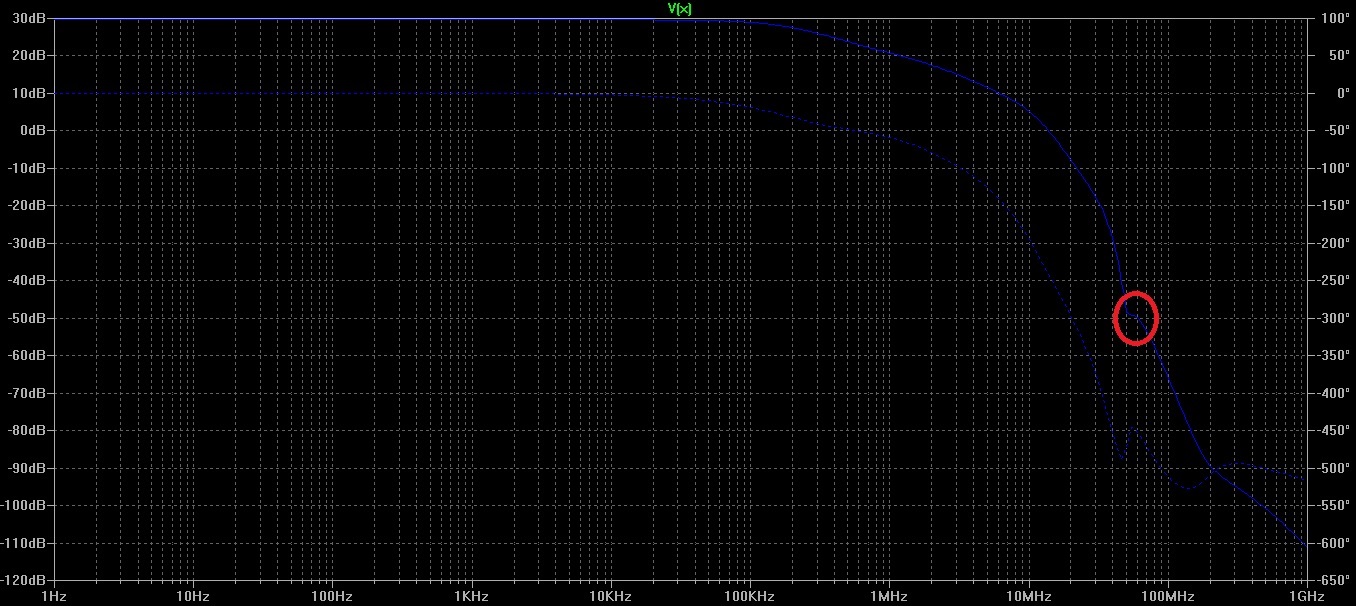This screenshot has height=606, width=1356.
Task: Click the -50° phase axis label
Action: click(x=1335, y=130)
